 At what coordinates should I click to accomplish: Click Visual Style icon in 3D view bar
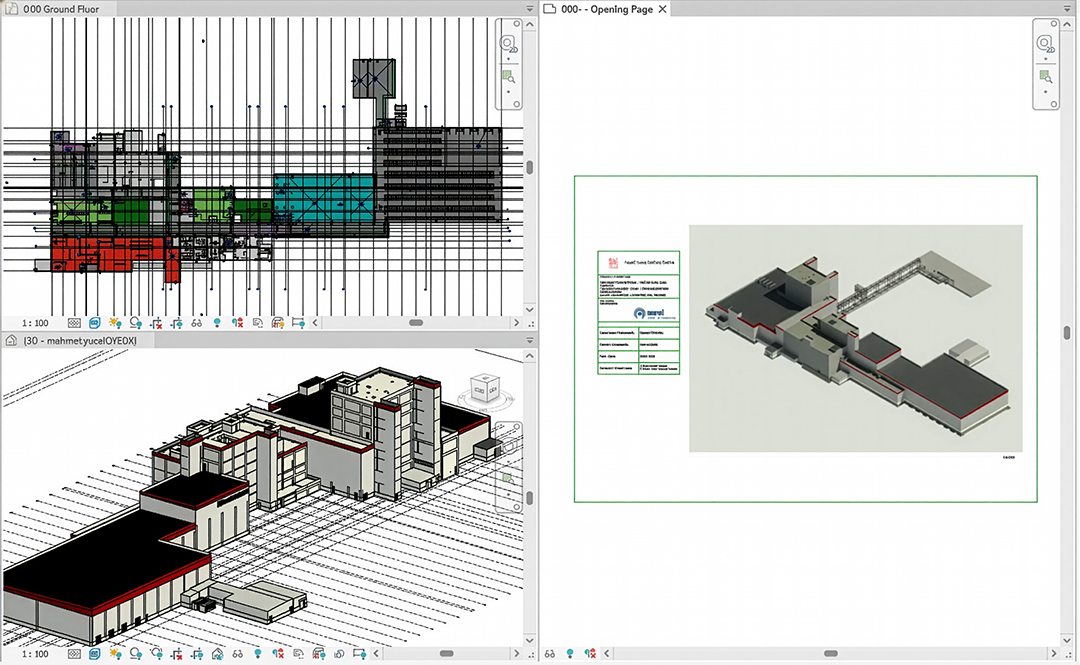click(x=94, y=654)
